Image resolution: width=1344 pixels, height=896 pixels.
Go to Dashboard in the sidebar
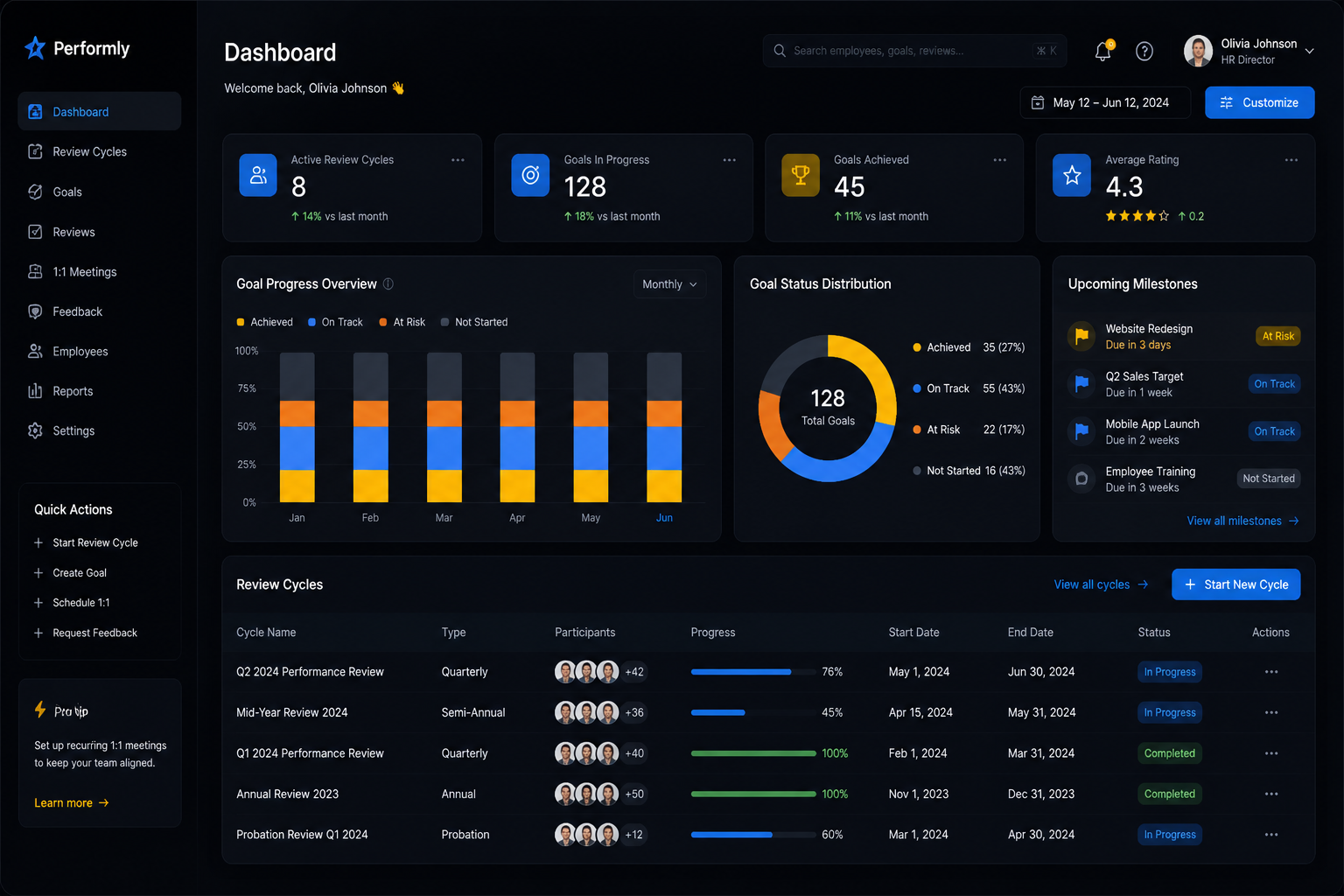click(x=99, y=112)
